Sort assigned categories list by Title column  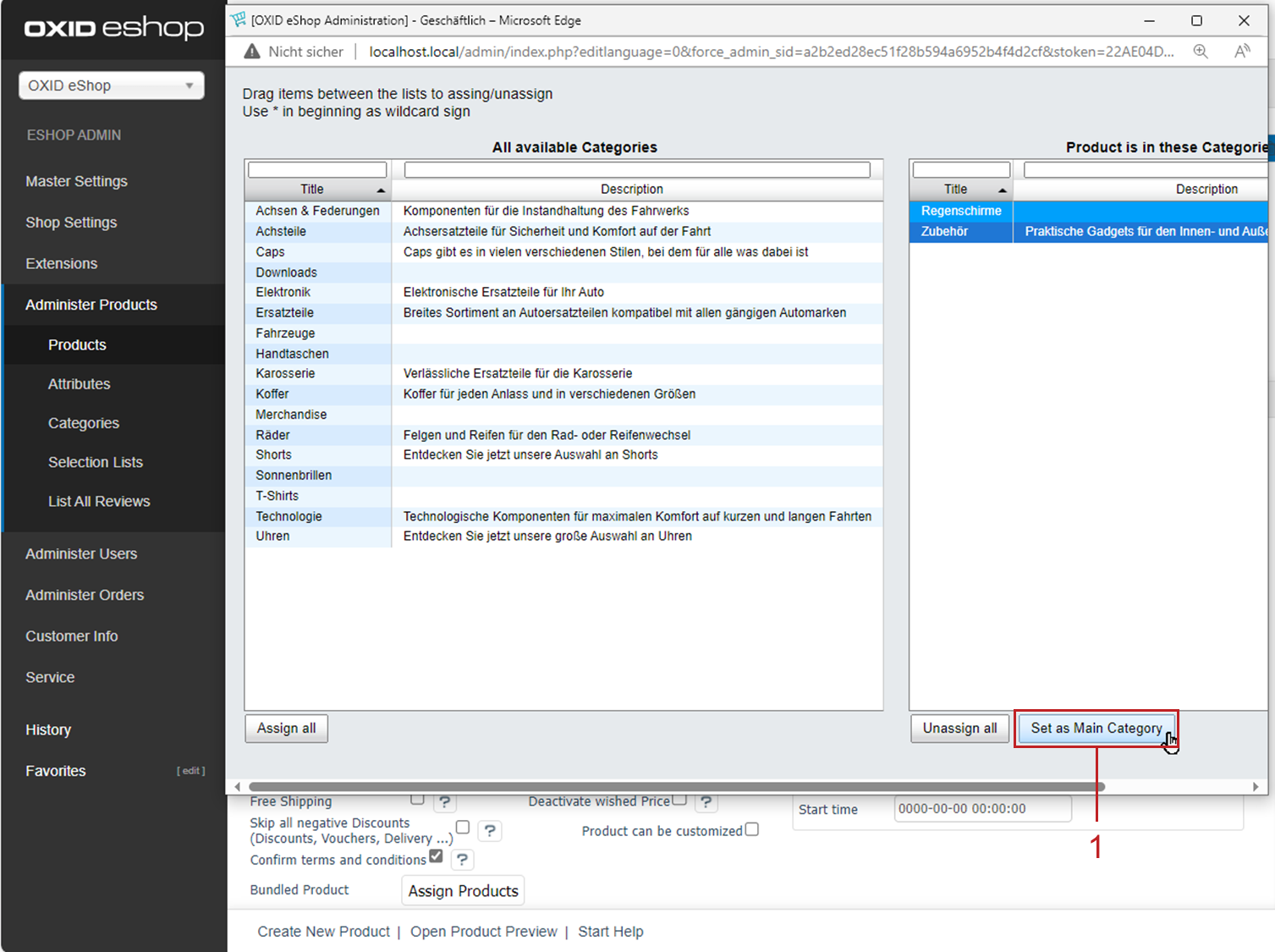(x=961, y=190)
